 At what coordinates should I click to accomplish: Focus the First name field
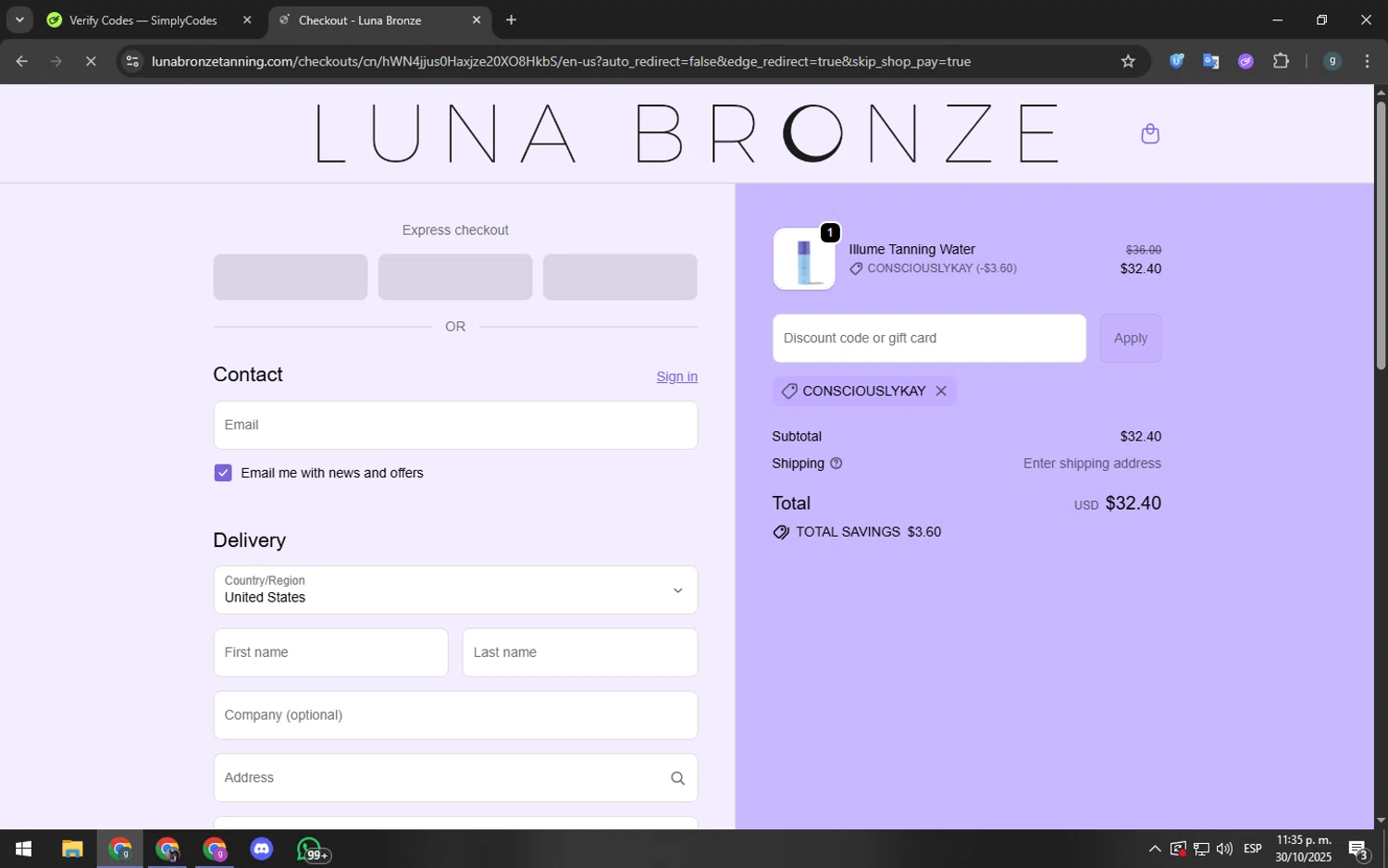[x=330, y=652]
